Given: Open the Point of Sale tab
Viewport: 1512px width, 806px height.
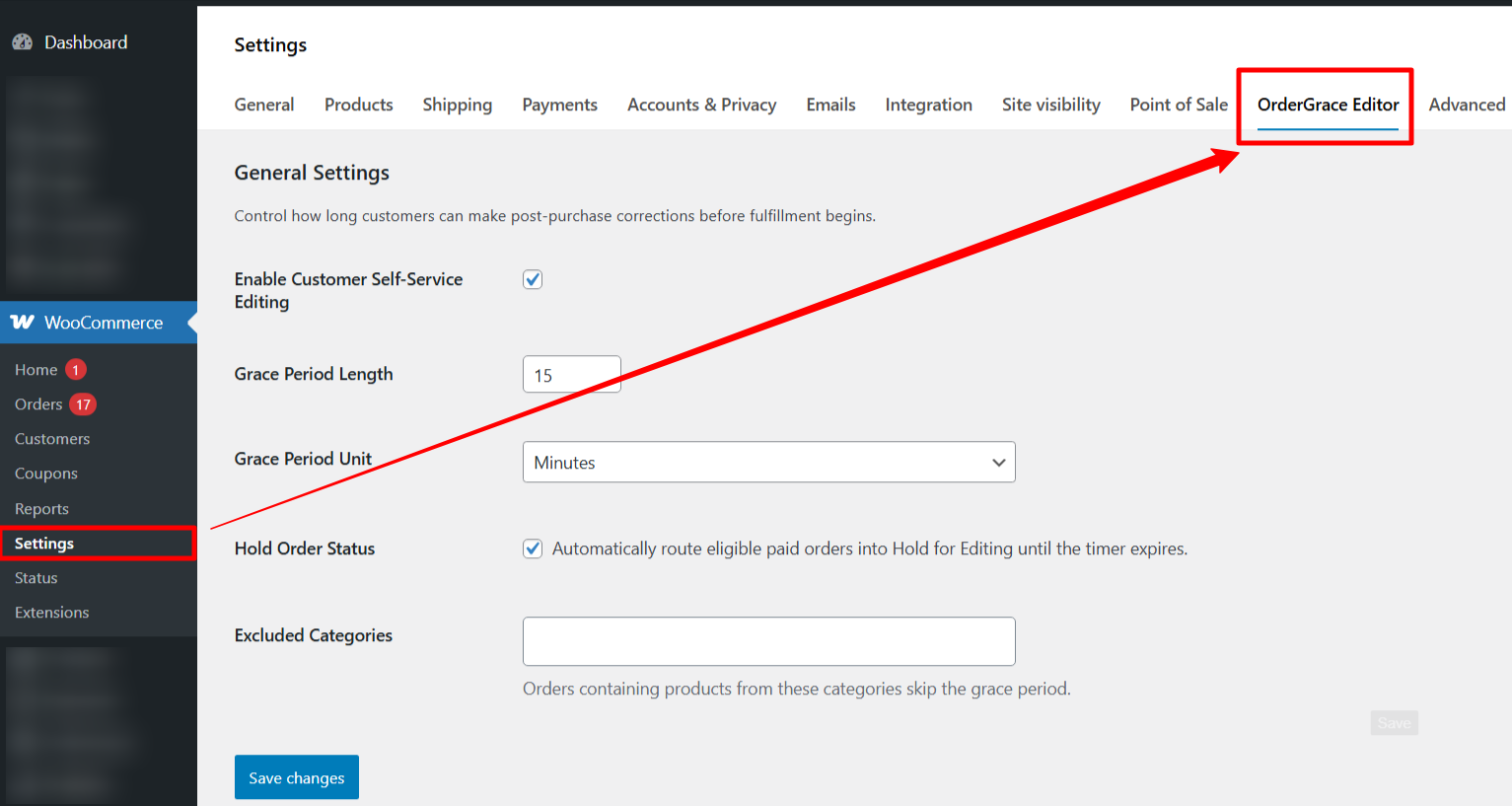Looking at the screenshot, I should [1178, 105].
